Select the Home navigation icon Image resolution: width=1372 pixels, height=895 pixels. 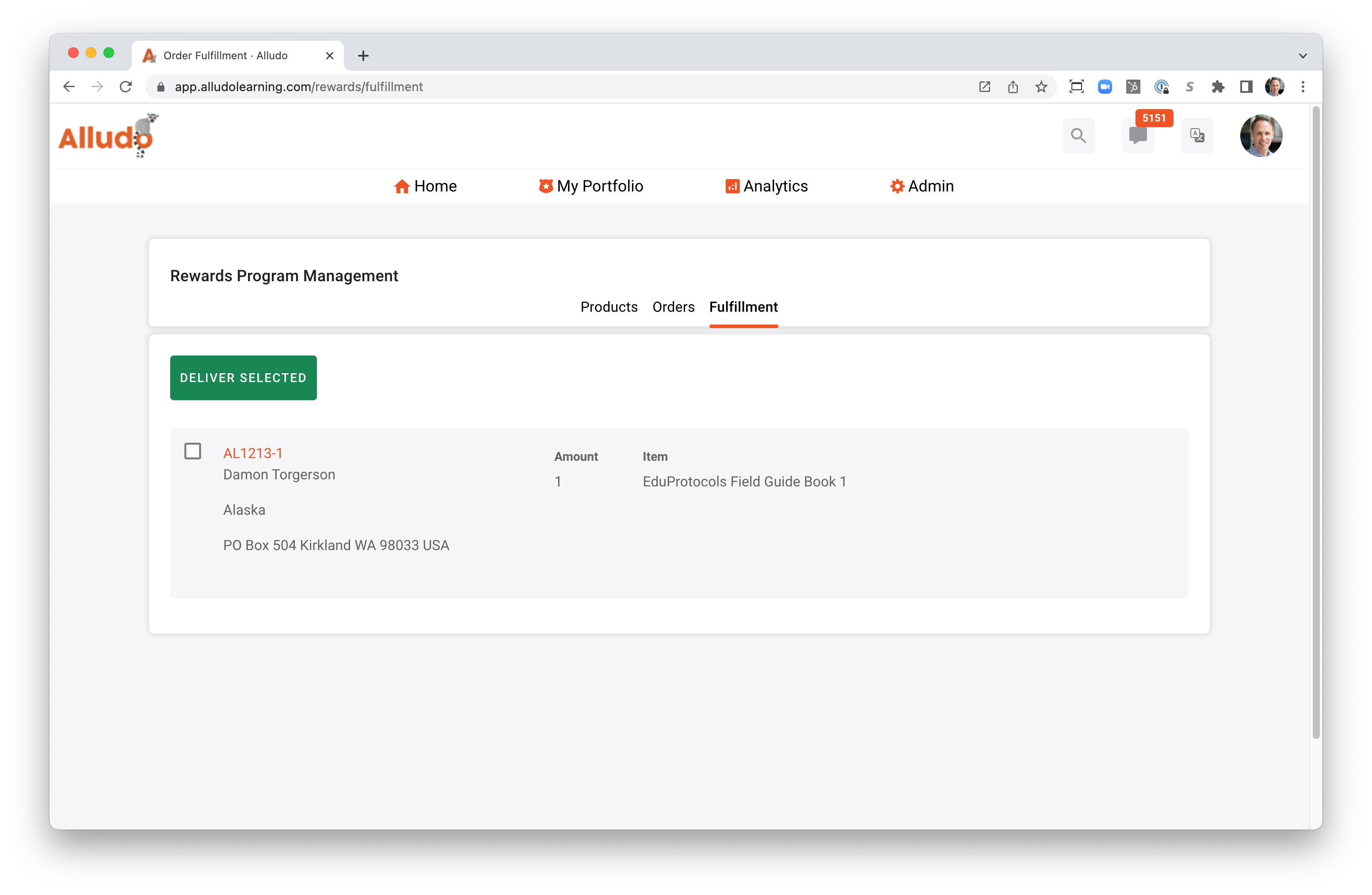click(402, 186)
